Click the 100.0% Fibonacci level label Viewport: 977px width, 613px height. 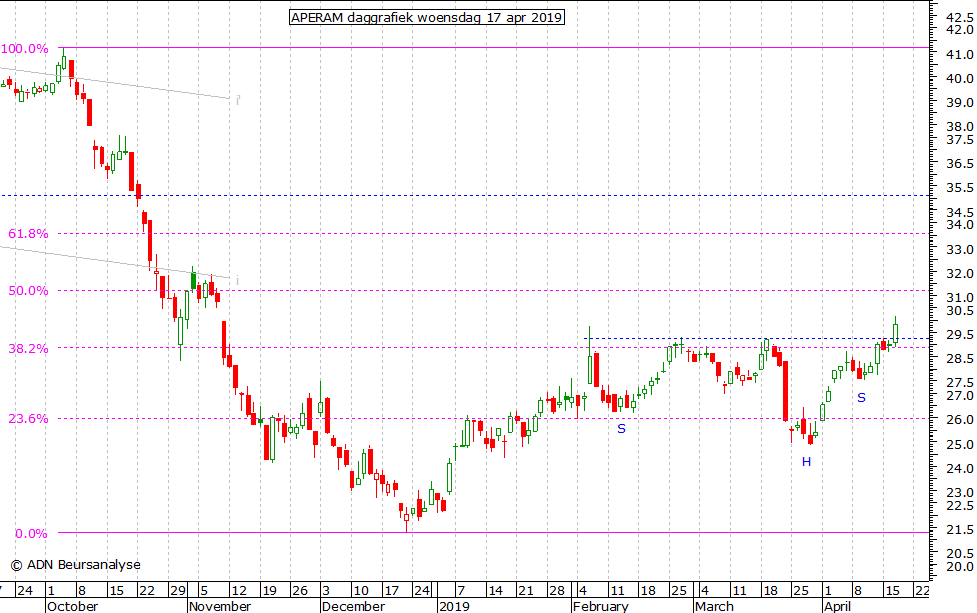pyautogui.click(x=25, y=49)
